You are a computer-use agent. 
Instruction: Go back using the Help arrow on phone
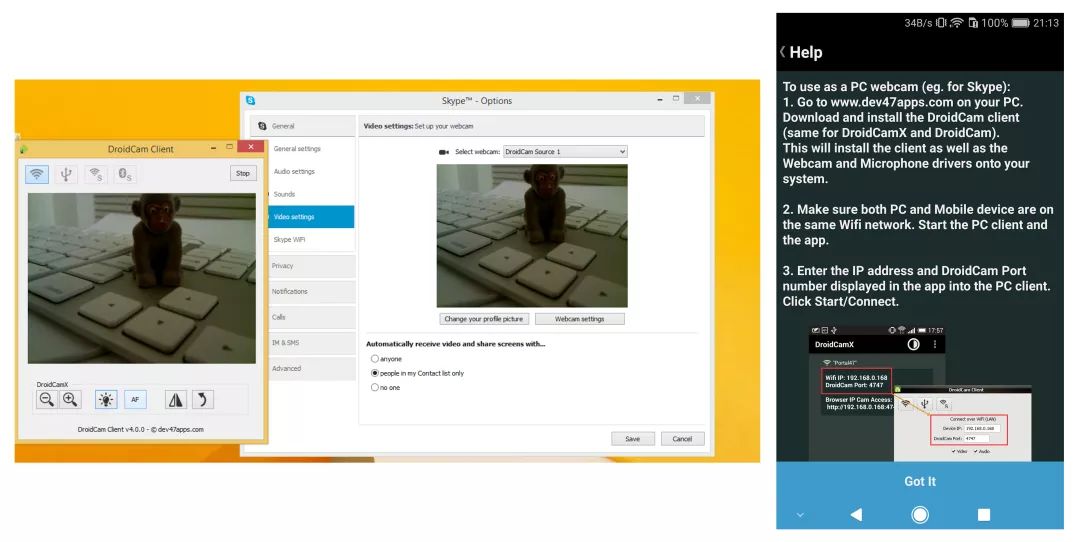tap(783, 52)
